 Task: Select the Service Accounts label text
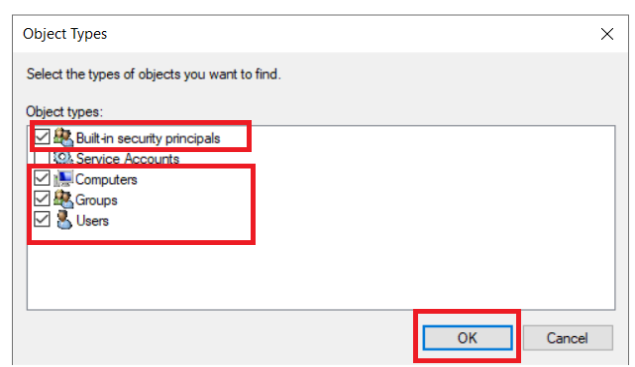128,159
